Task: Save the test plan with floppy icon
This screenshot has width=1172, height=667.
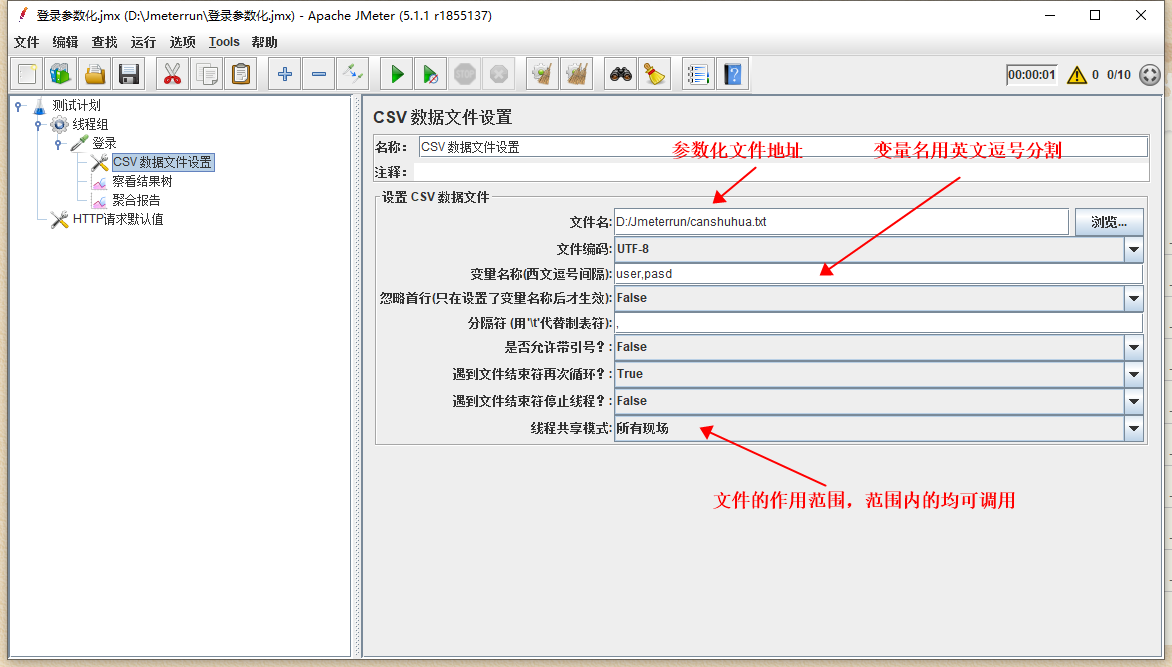Action: pos(129,74)
